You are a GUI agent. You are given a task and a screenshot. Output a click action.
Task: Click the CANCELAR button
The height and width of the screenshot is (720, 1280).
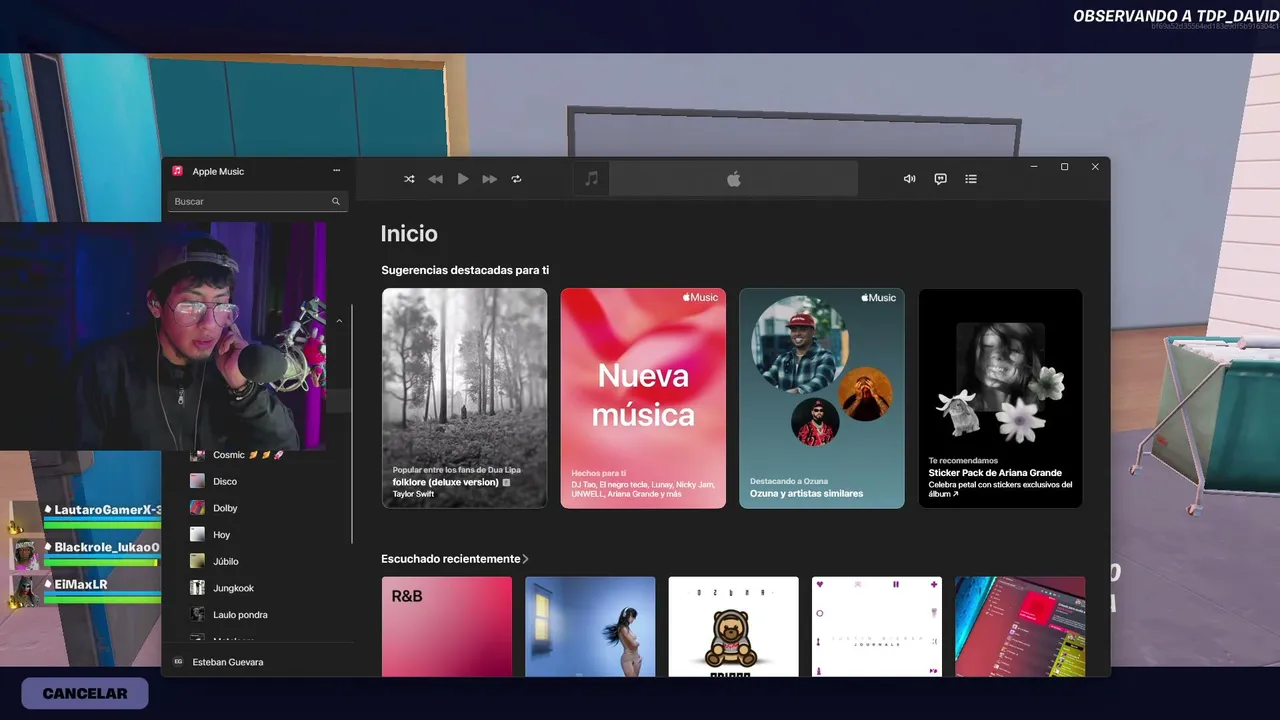[x=85, y=693]
